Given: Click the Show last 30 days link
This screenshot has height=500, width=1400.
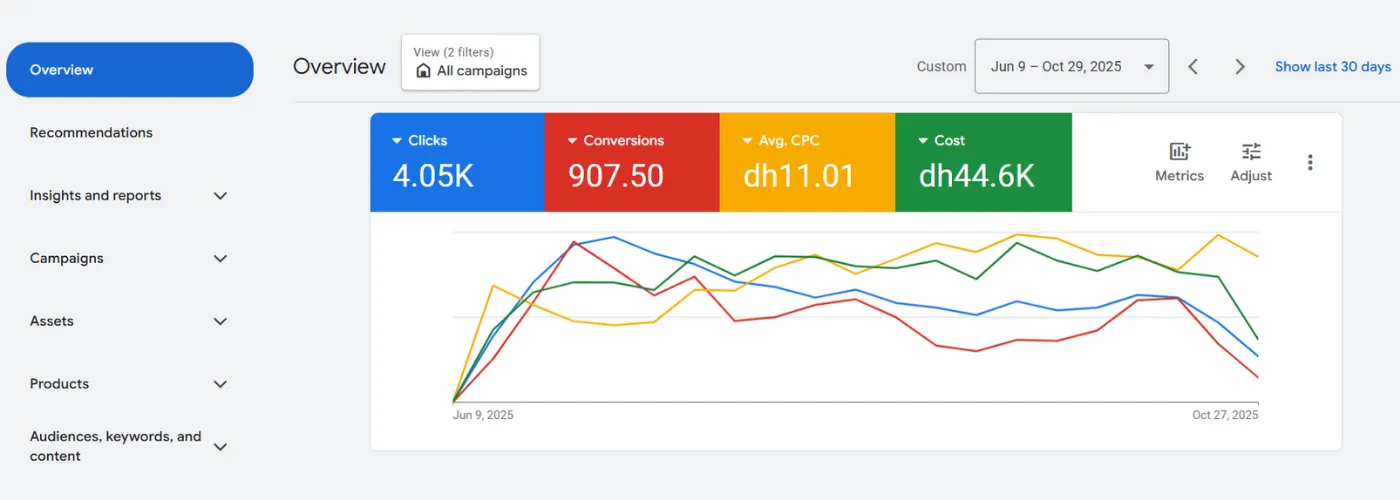Looking at the screenshot, I should (x=1332, y=67).
